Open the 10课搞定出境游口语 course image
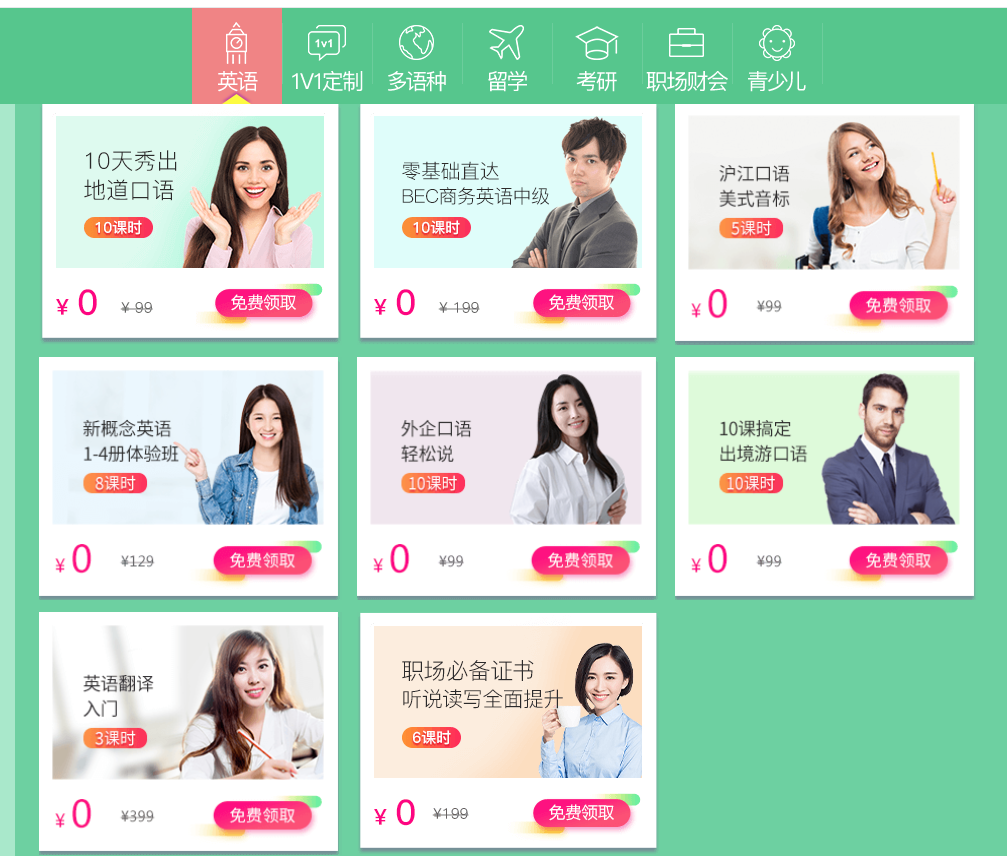This screenshot has height=856, width=1007. [824, 448]
